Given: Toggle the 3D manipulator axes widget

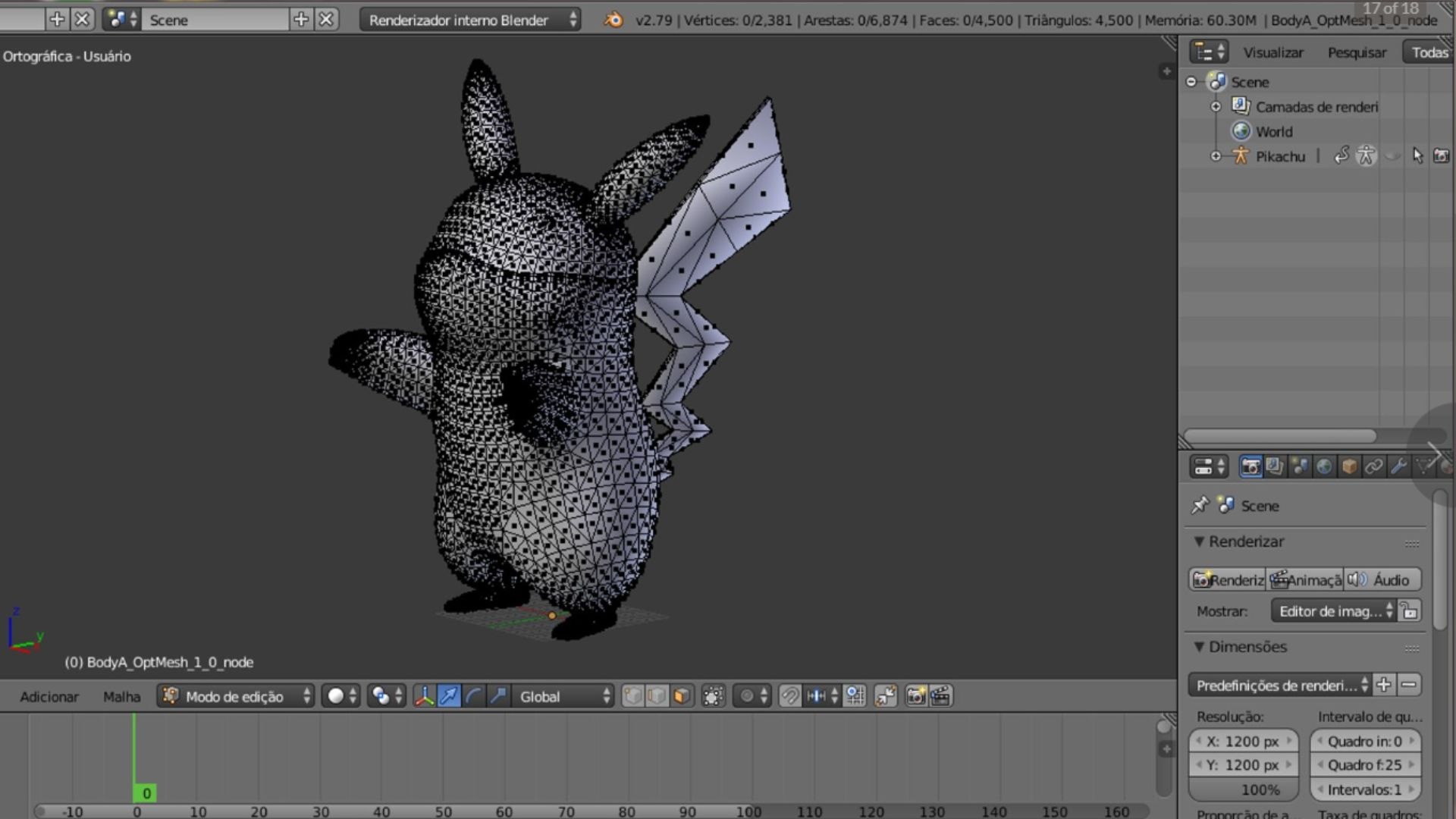Looking at the screenshot, I should (x=425, y=696).
